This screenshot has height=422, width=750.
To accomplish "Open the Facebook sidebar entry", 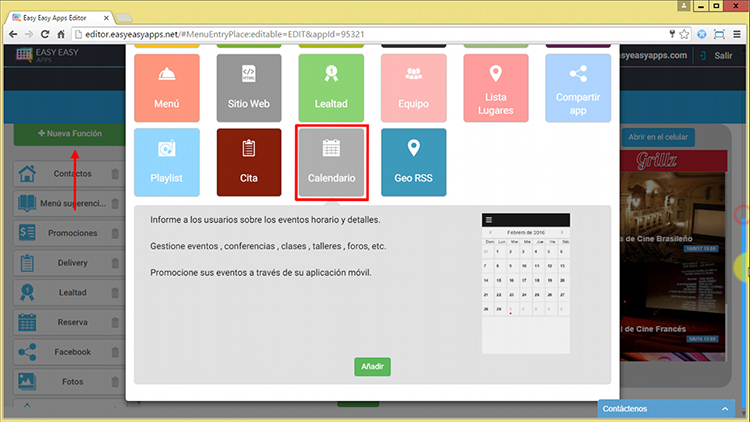I will 67,352.
